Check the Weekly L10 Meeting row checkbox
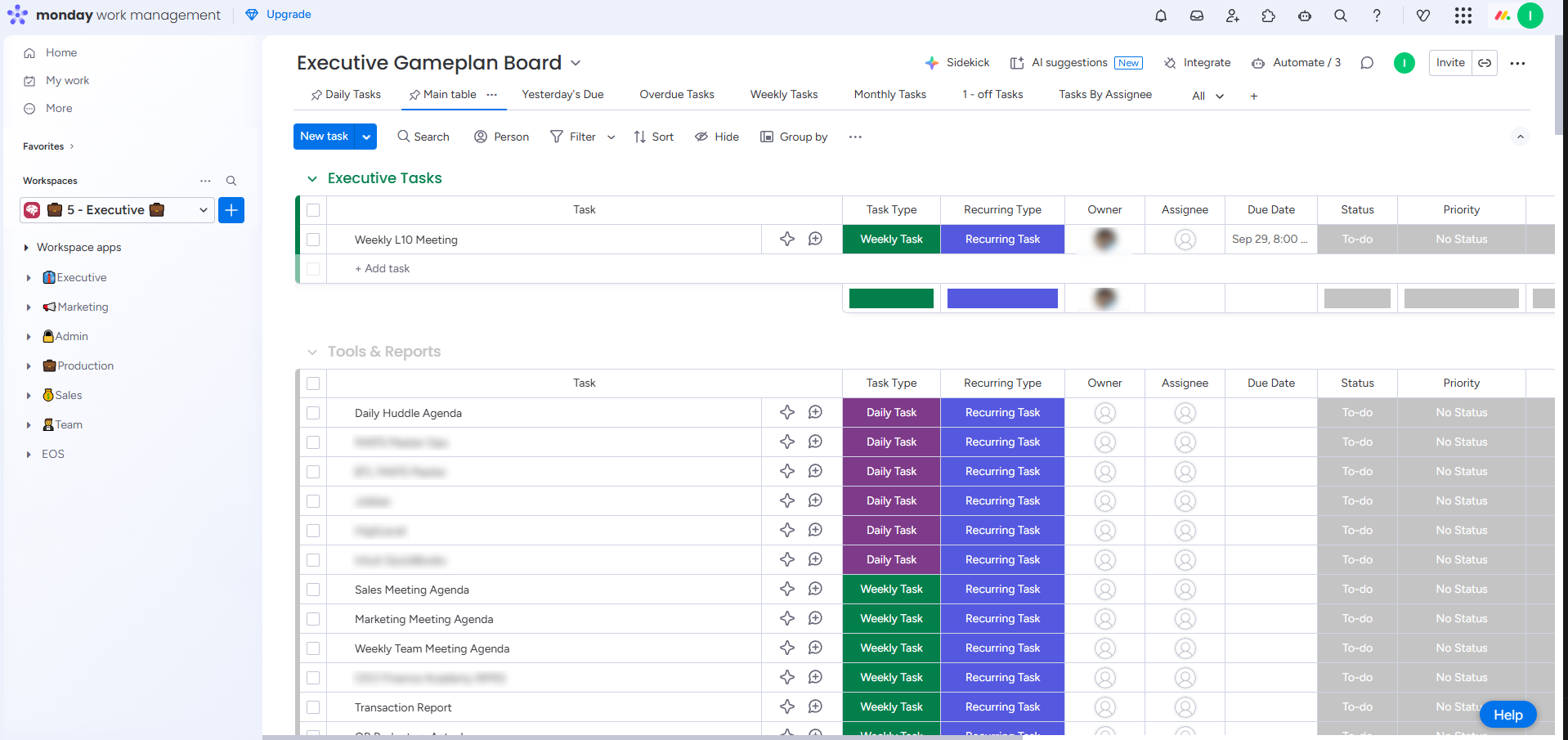1568x740 pixels. (x=313, y=240)
